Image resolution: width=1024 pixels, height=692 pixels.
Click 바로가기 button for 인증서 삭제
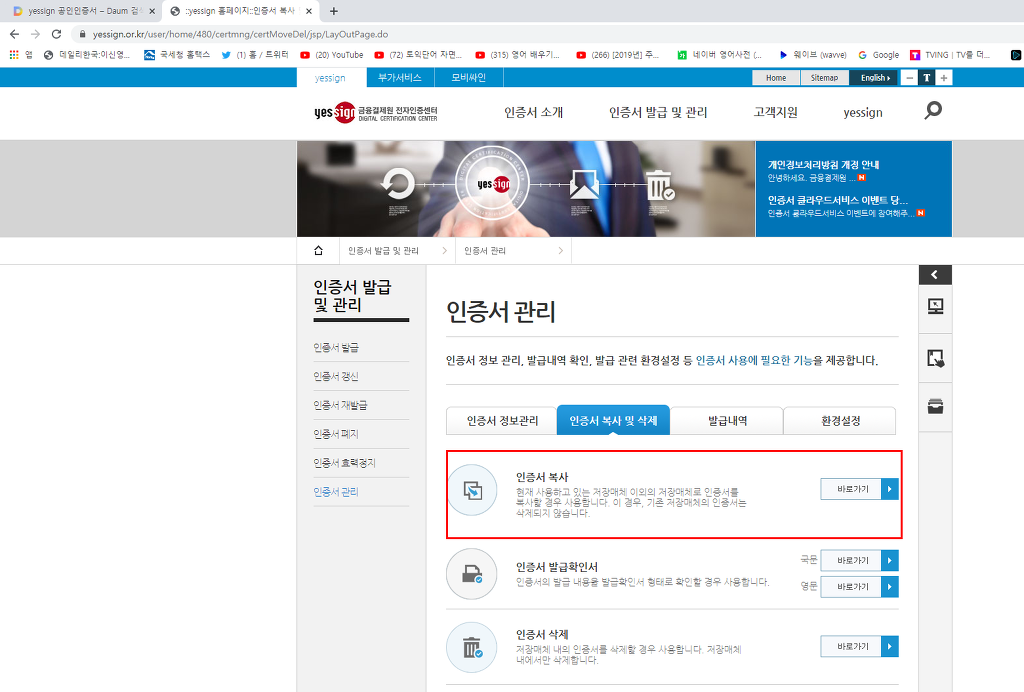[x=859, y=647]
